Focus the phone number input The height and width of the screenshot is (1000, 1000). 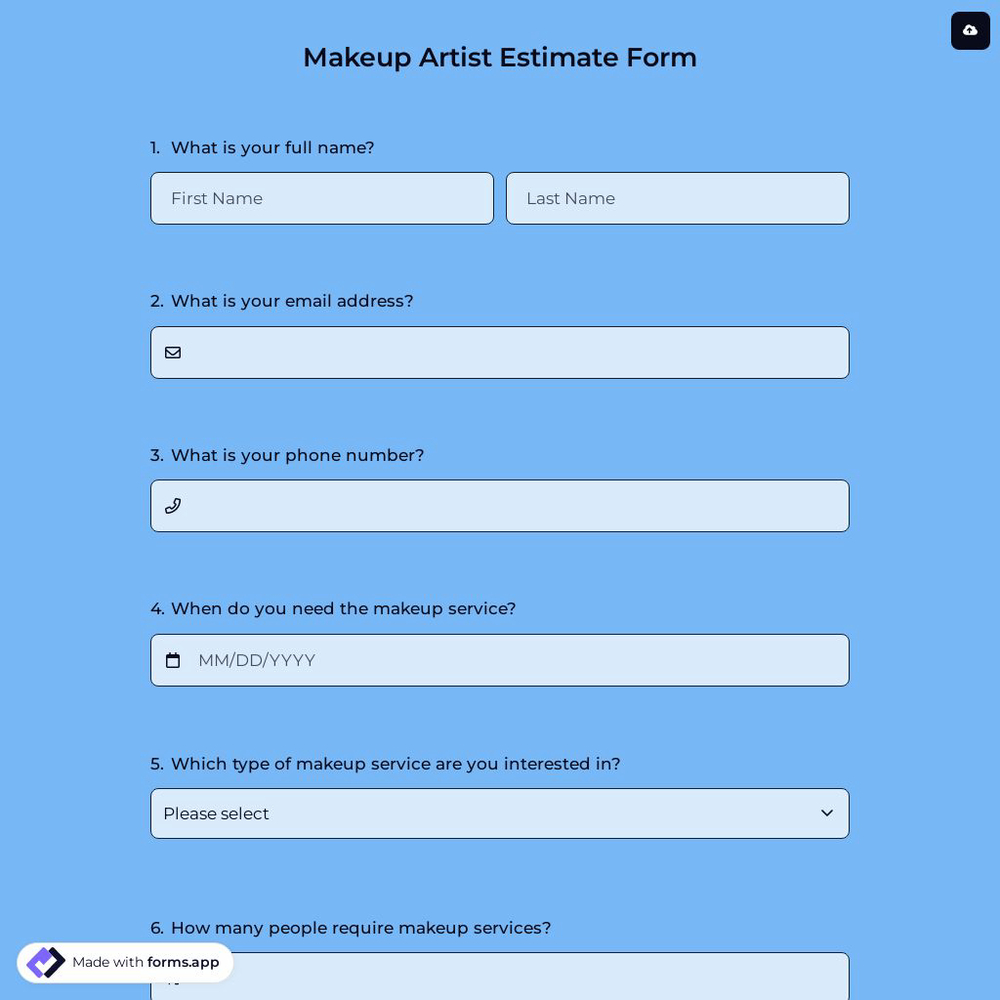point(500,505)
